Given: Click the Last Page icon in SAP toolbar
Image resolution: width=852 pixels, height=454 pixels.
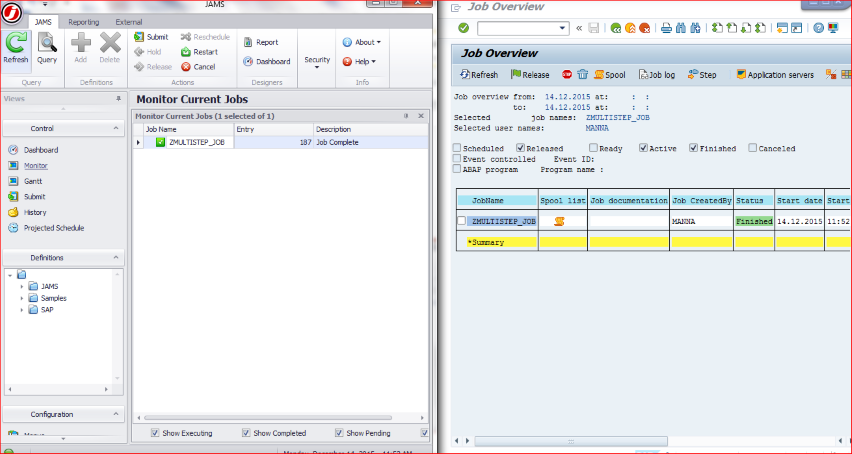Looking at the screenshot, I should (x=760, y=28).
